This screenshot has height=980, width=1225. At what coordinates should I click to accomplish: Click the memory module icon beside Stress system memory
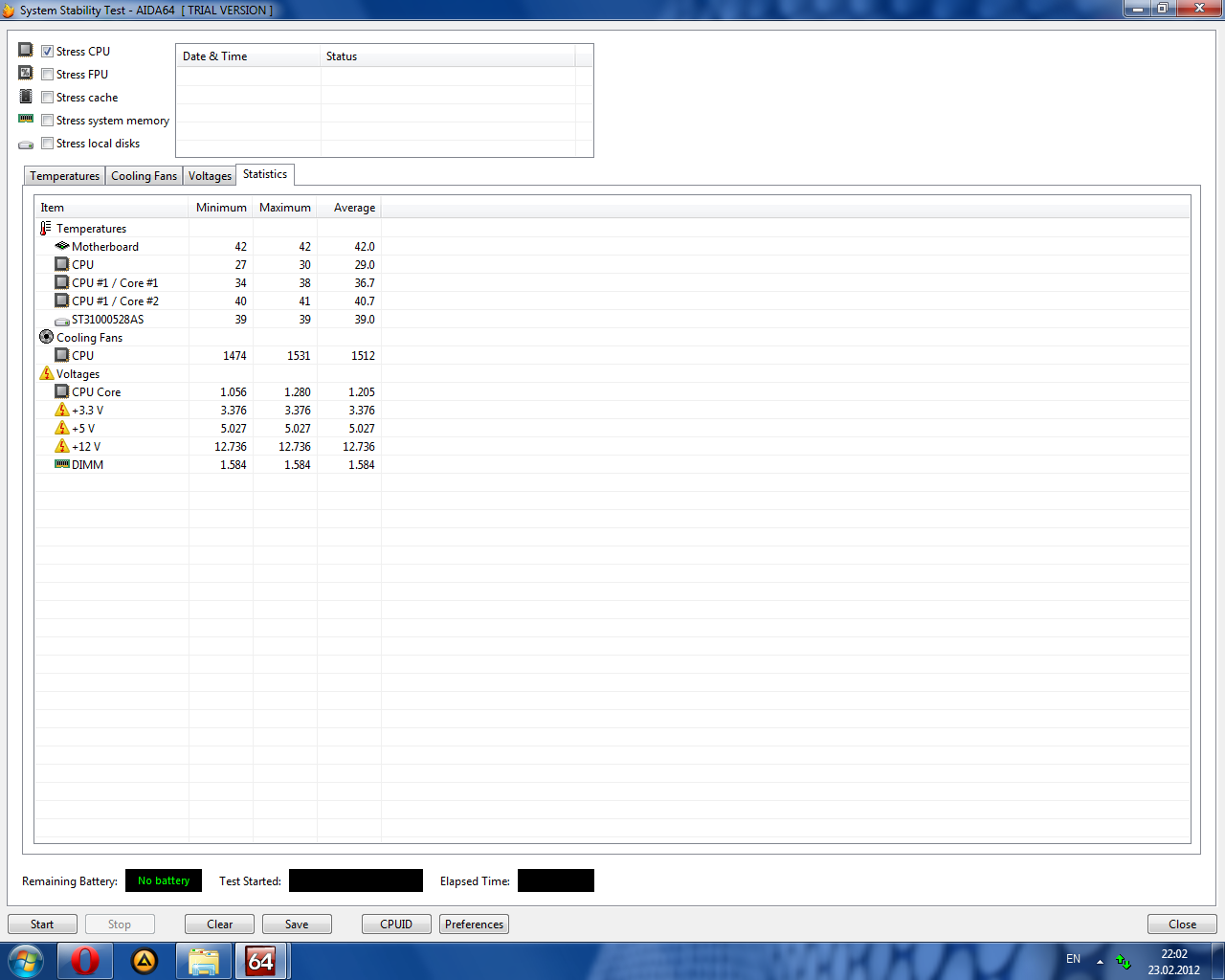(26, 119)
